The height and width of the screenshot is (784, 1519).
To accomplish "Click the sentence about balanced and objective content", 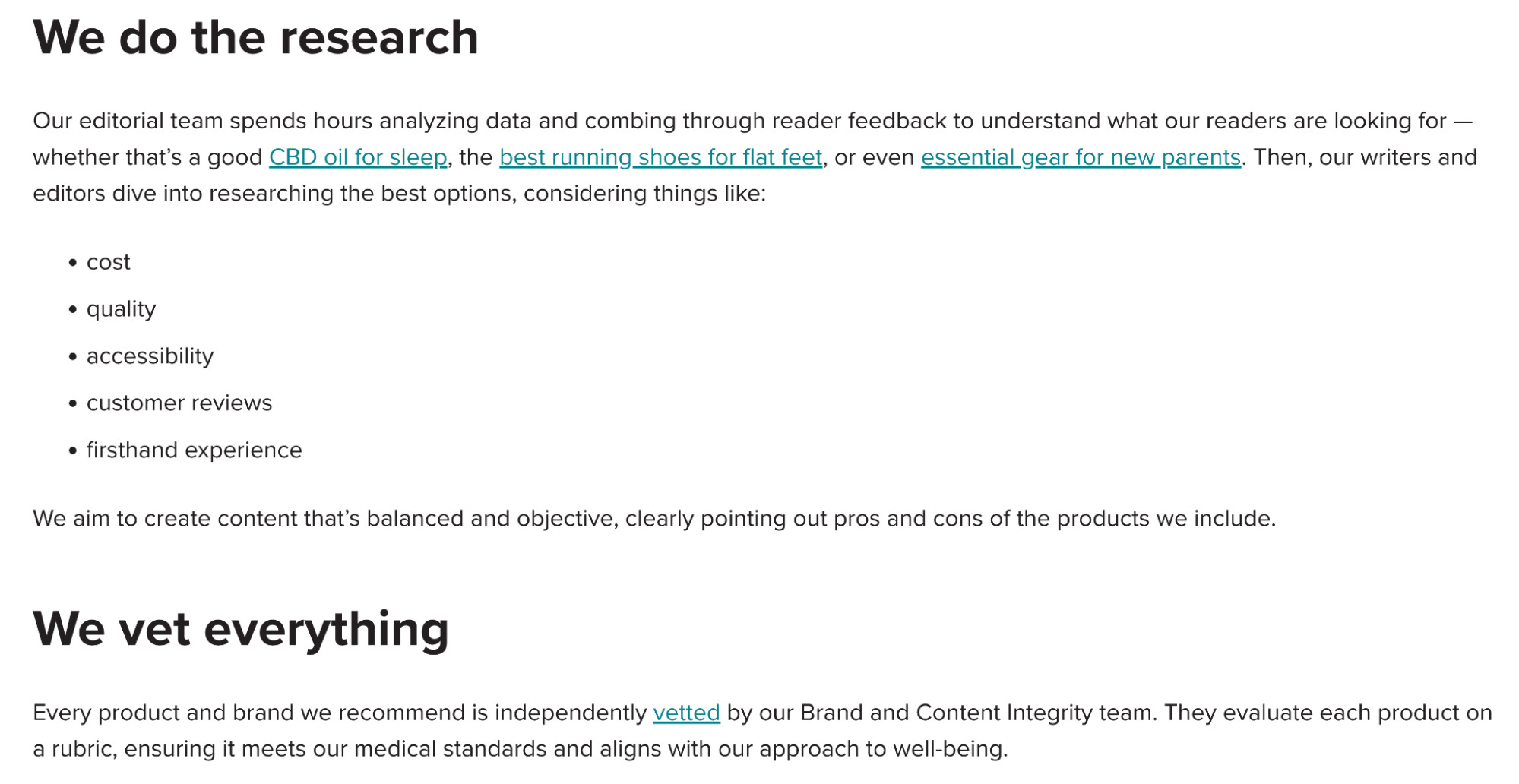I will pyautogui.click(x=654, y=518).
